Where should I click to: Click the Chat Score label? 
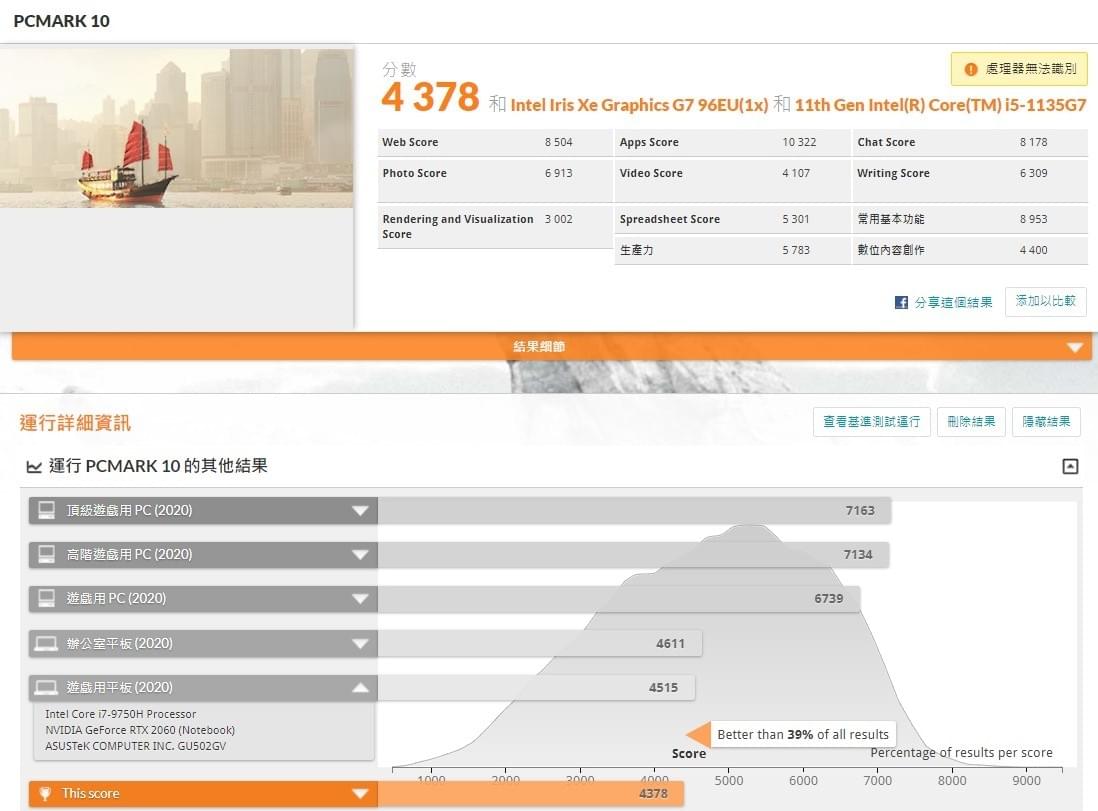(886, 142)
